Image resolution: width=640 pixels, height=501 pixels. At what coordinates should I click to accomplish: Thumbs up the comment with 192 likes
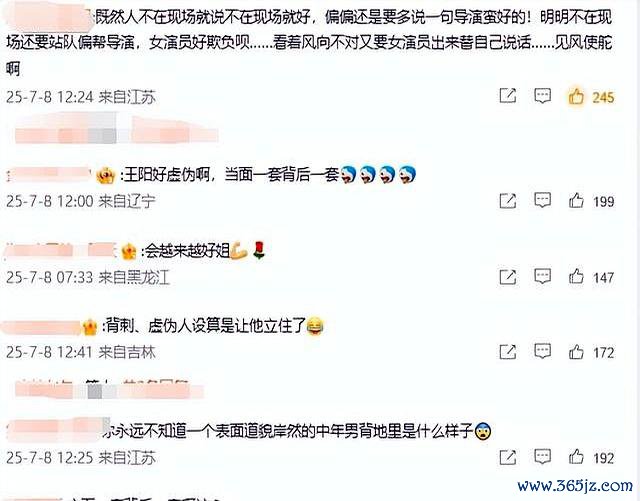[x=576, y=457]
